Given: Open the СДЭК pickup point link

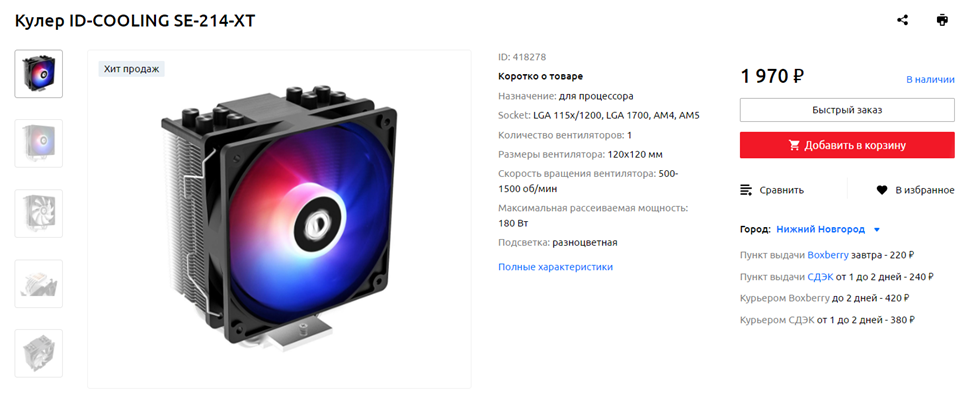Looking at the screenshot, I should 821,277.
